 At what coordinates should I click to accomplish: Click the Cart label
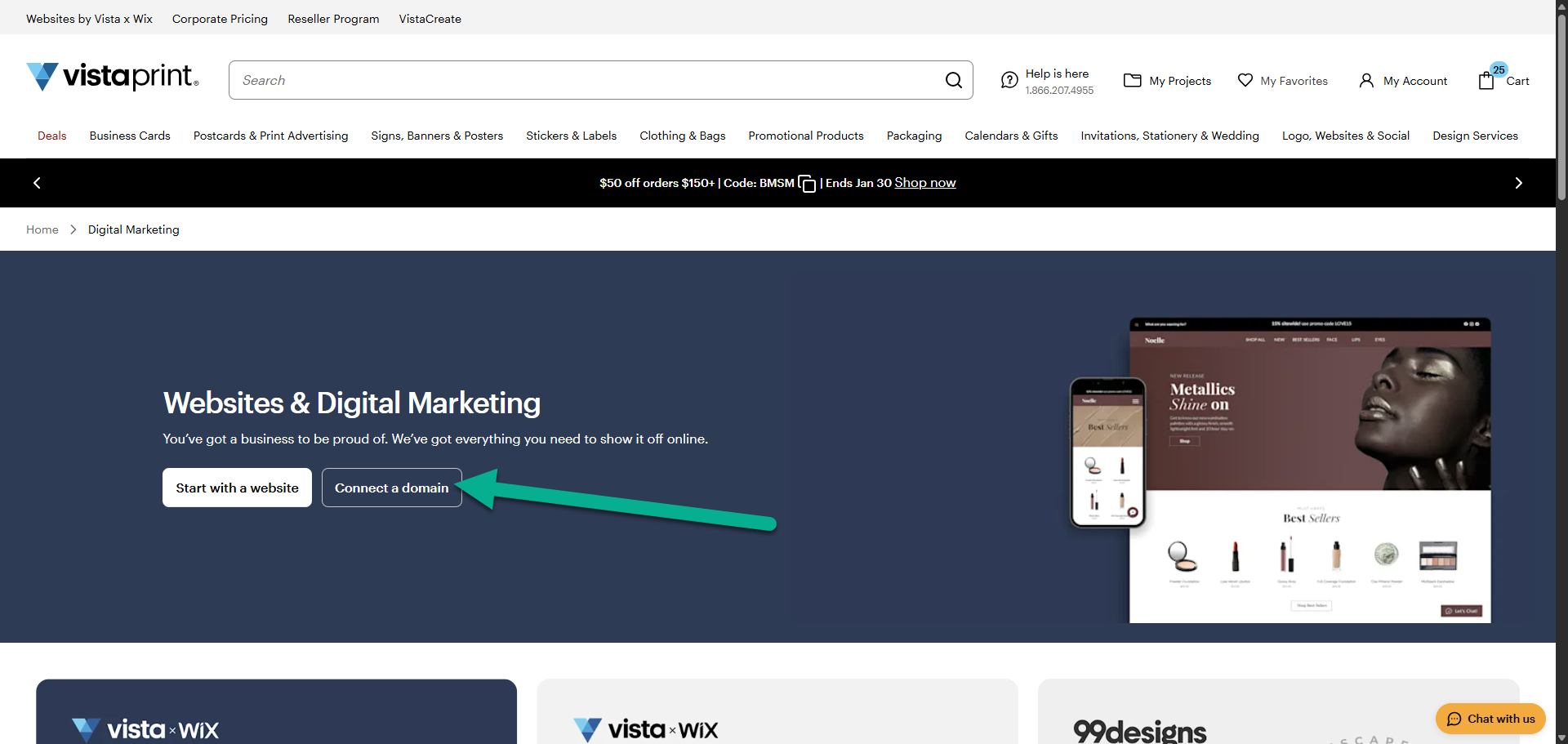(x=1517, y=81)
